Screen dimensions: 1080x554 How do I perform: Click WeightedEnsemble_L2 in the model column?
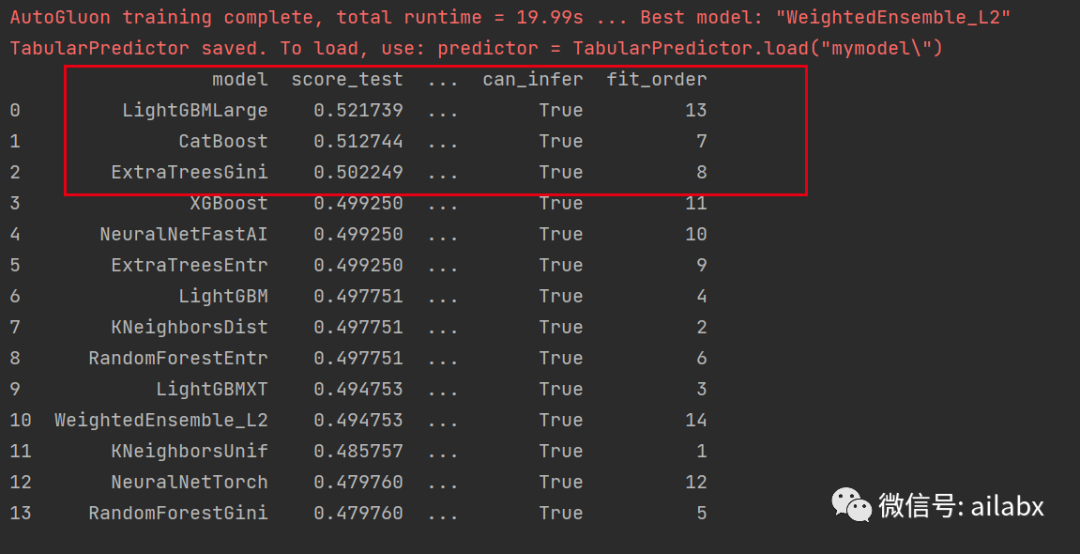161,420
